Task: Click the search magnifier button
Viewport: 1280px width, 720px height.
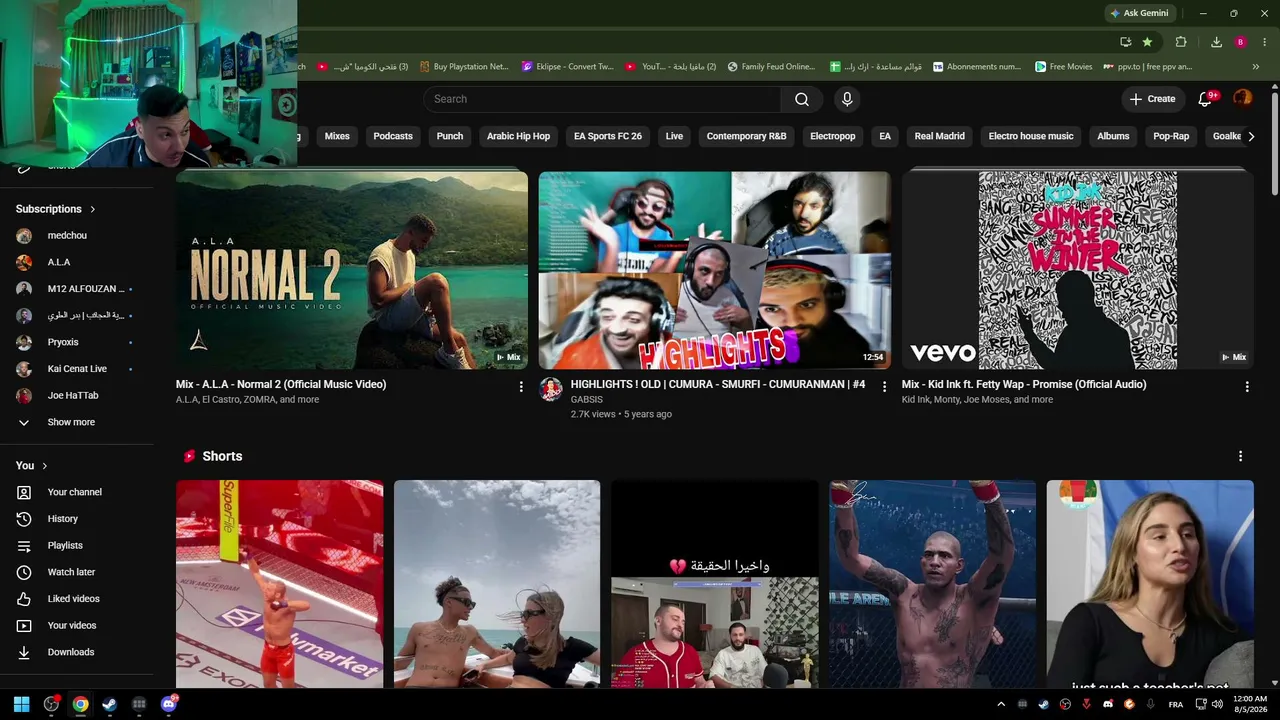Action: [802, 99]
